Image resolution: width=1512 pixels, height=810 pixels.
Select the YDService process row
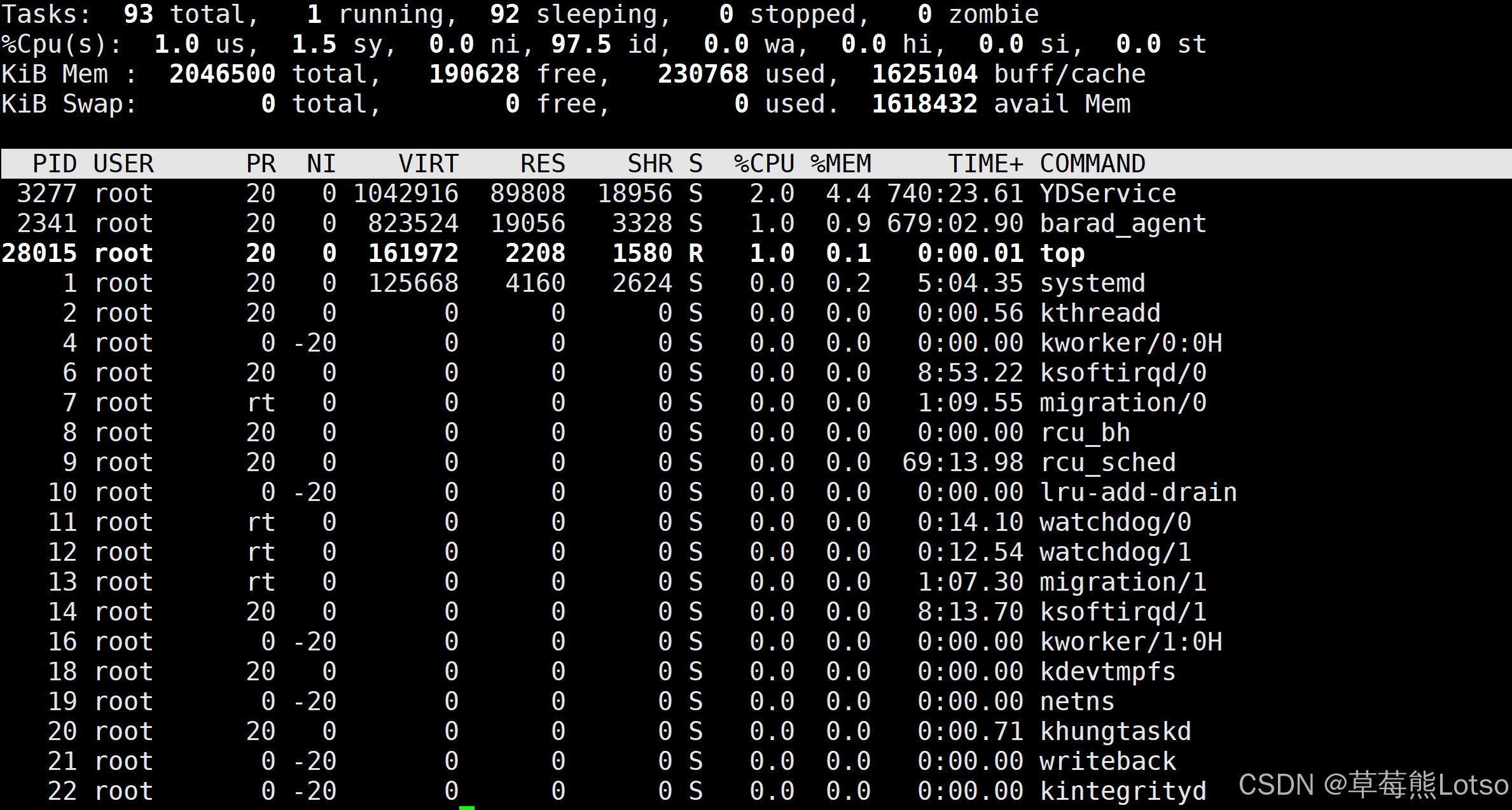click(1107, 194)
